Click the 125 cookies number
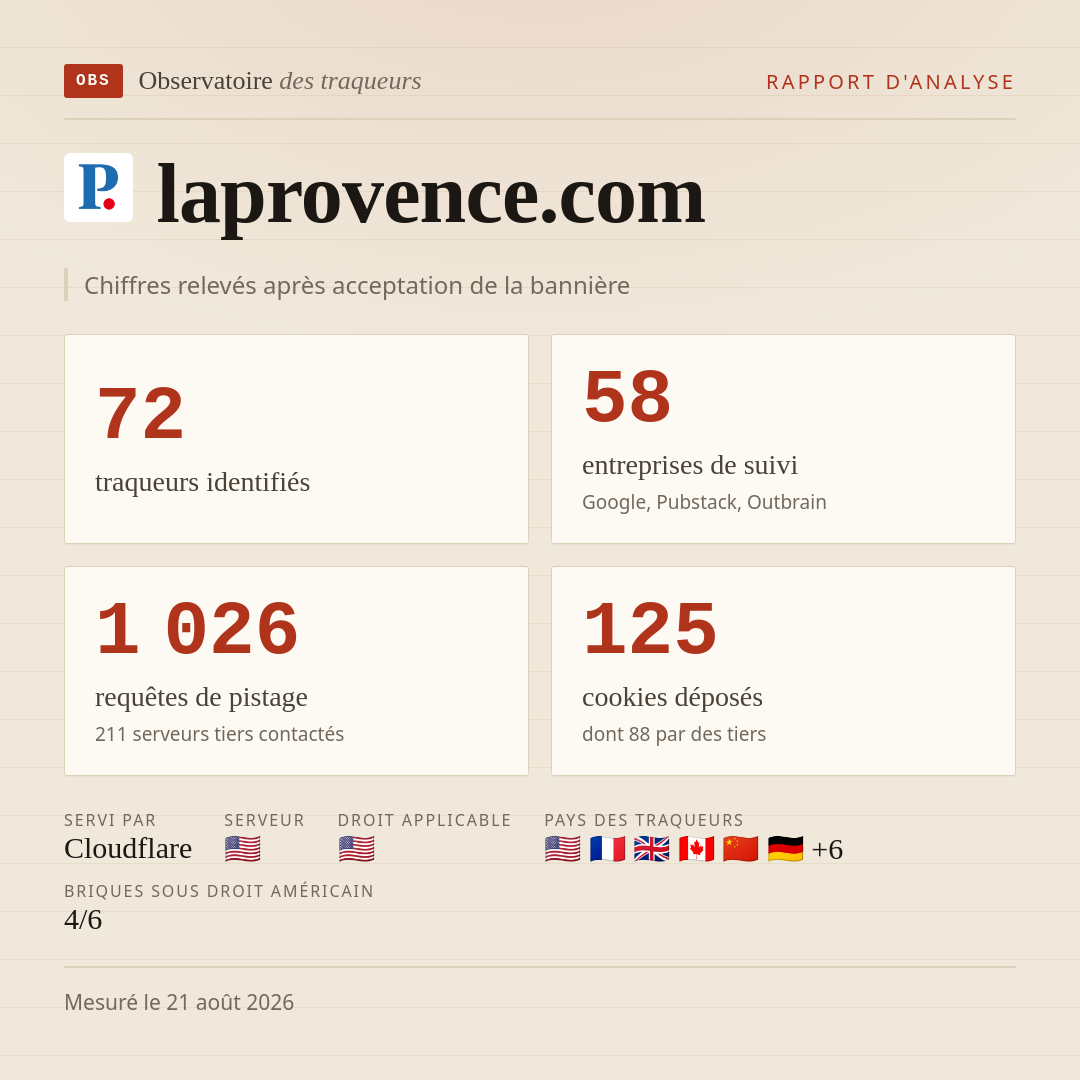Image resolution: width=1080 pixels, height=1080 pixels. pyautogui.click(x=650, y=629)
